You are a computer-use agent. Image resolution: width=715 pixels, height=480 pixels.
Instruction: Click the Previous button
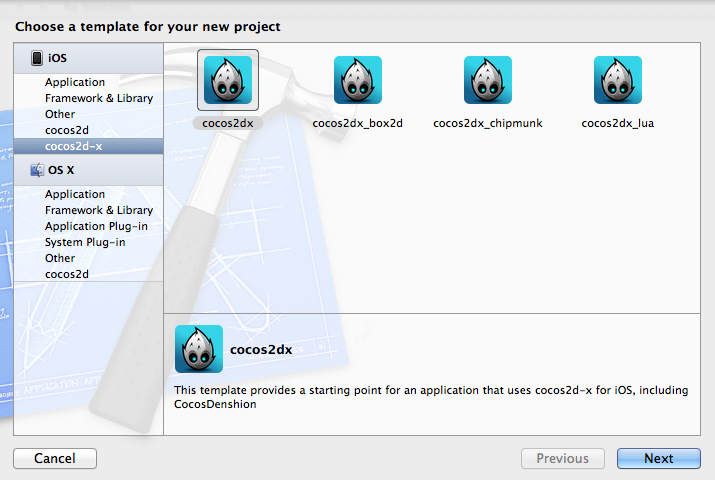click(563, 458)
